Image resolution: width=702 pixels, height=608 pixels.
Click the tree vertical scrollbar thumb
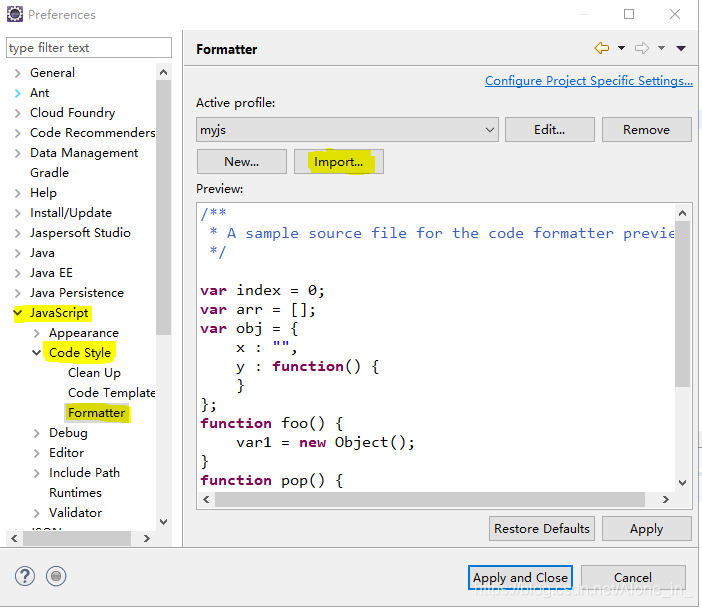pos(163,208)
